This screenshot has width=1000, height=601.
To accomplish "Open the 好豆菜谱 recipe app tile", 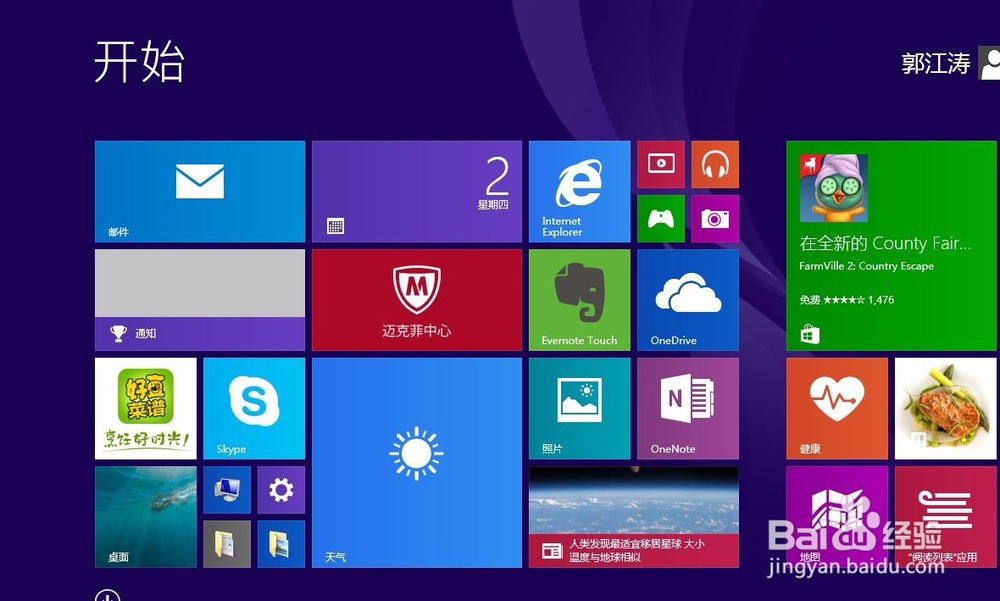I will [x=145, y=408].
